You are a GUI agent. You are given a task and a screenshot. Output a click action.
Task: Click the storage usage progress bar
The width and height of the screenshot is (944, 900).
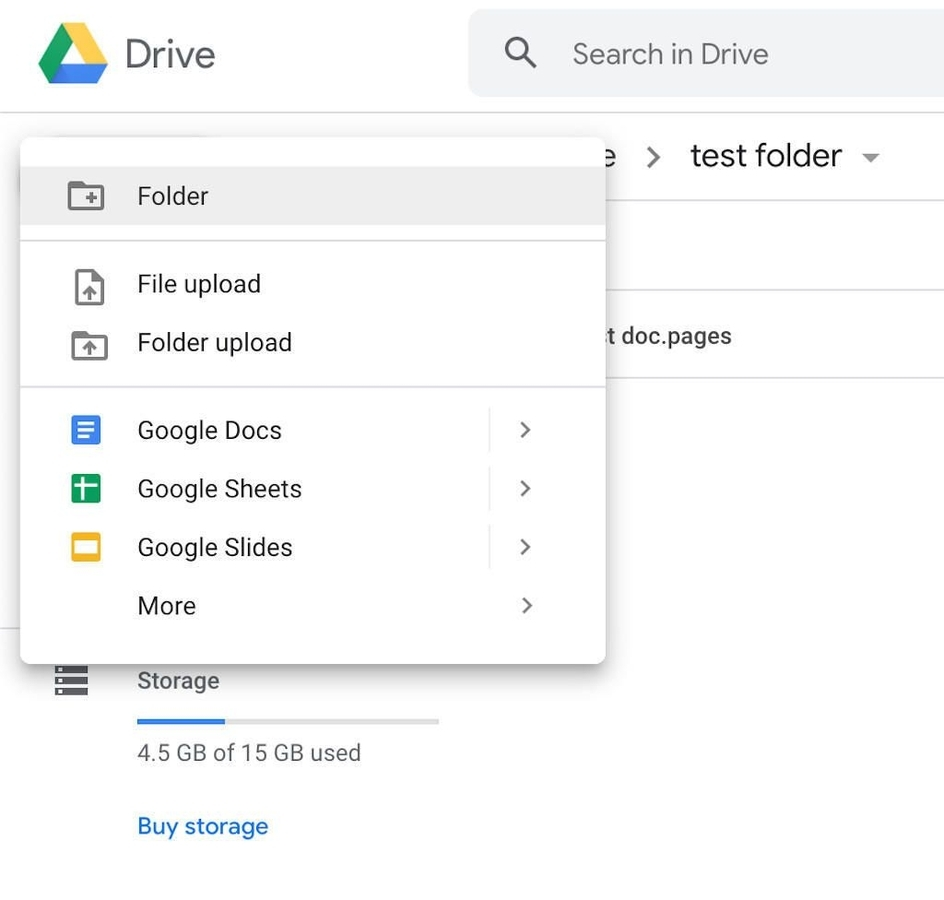point(288,721)
